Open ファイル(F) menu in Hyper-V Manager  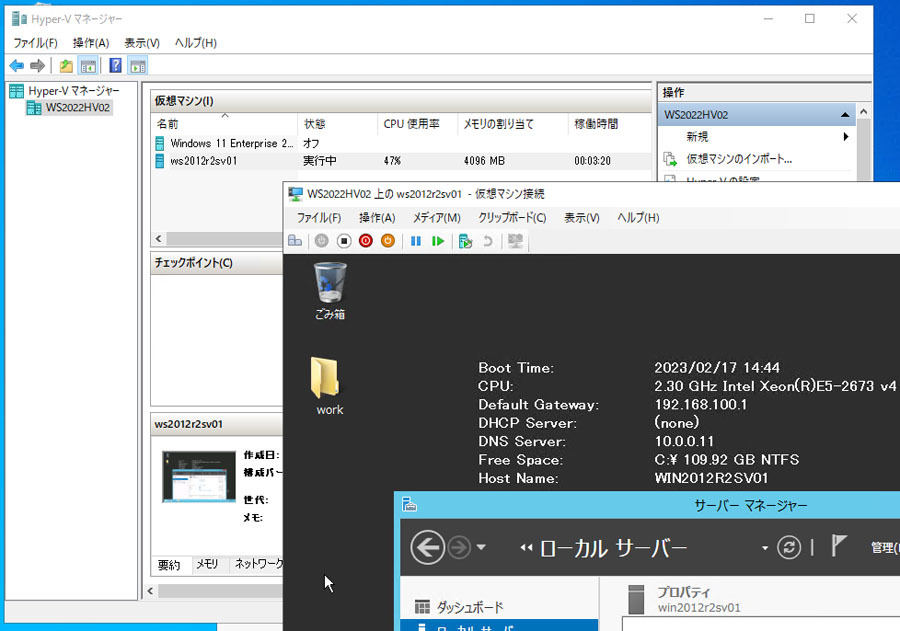tap(35, 43)
